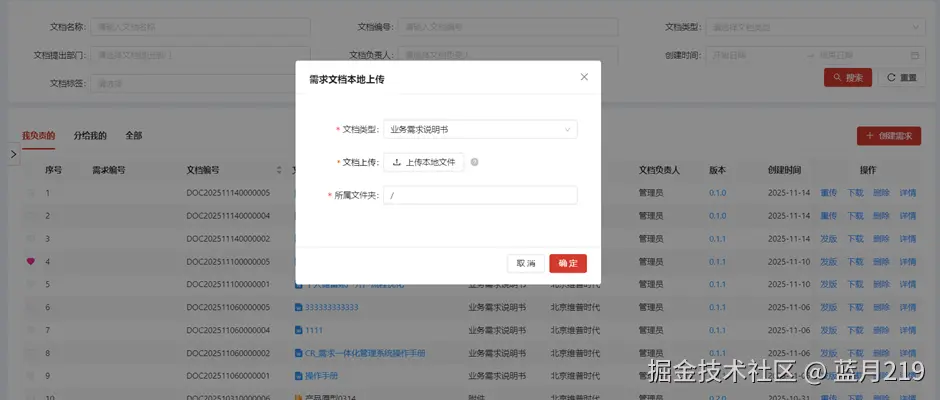Screen dimensions: 940x400
Task: Toggle the pink heart favorite on row 4
Action: (31, 261)
